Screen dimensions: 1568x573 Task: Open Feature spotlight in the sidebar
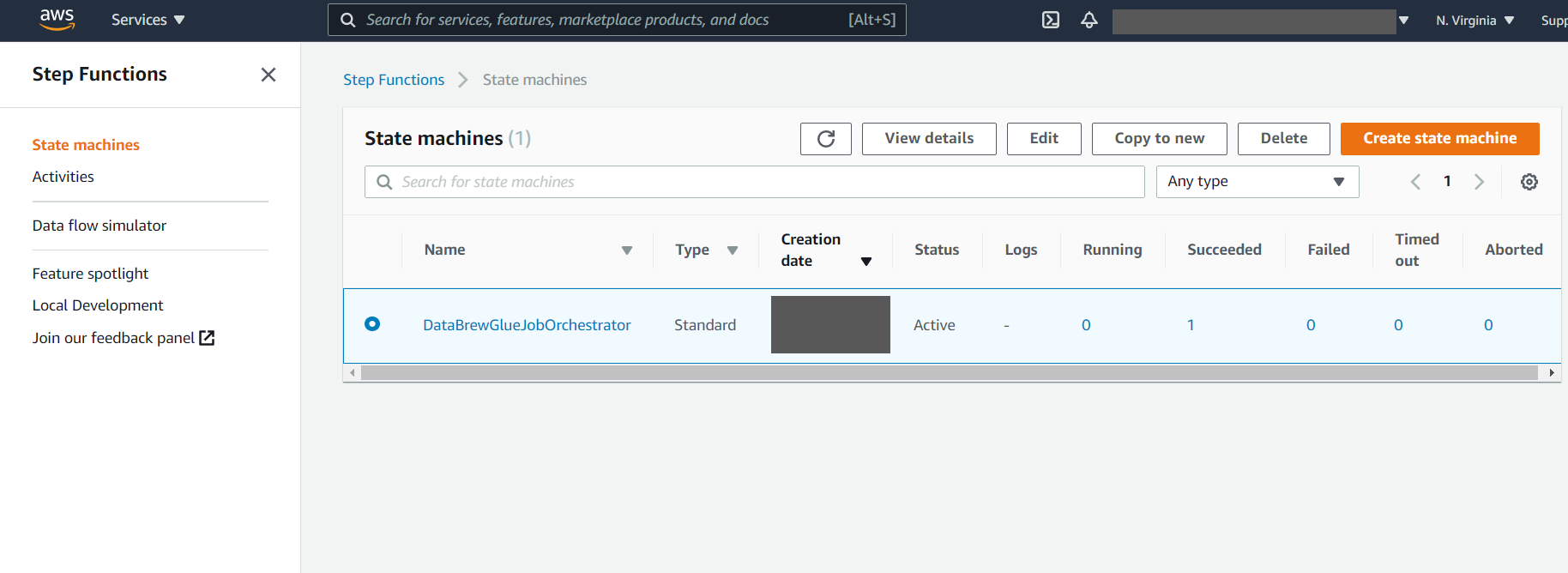coord(90,274)
